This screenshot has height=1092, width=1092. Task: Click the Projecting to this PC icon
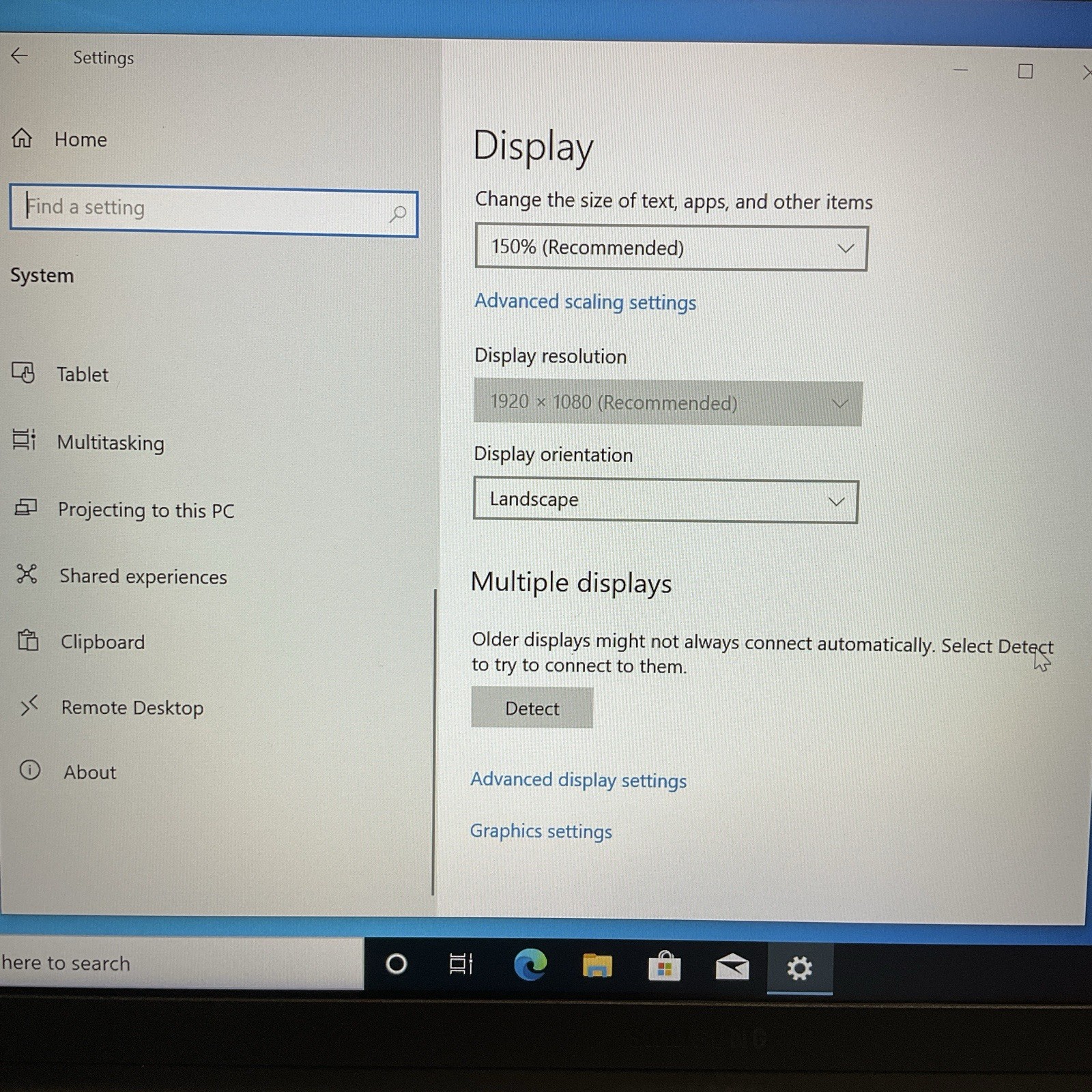26,508
